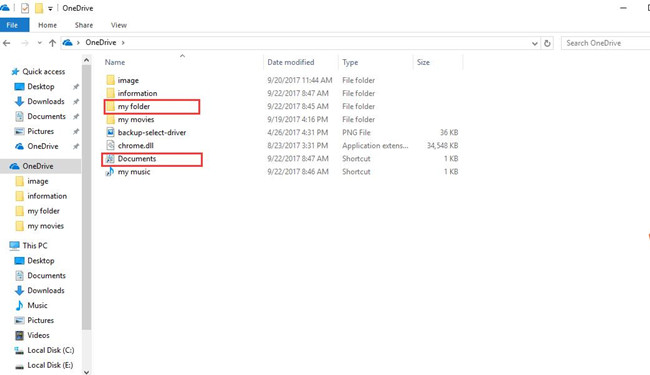This screenshot has width=650, height=375.
Task: Select the OneDrive root node in navigation pane
Action: tap(38, 166)
